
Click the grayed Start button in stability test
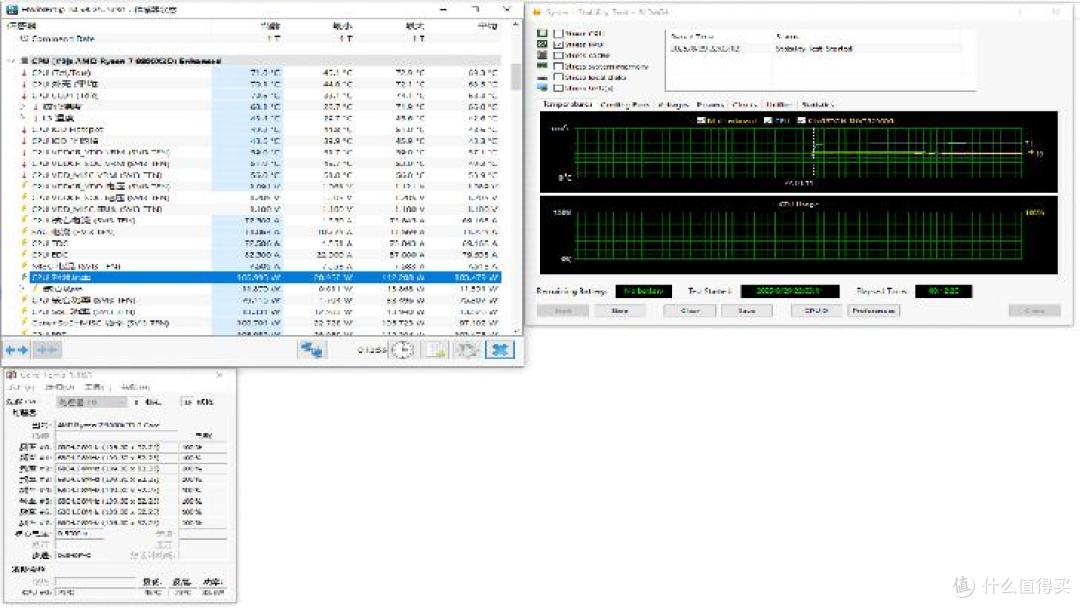[x=563, y=311]
